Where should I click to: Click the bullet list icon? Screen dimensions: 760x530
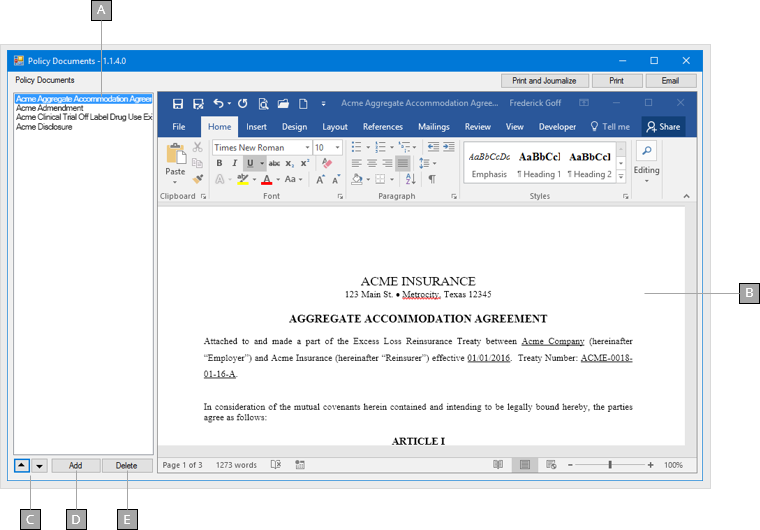click(x=356, y=147)
